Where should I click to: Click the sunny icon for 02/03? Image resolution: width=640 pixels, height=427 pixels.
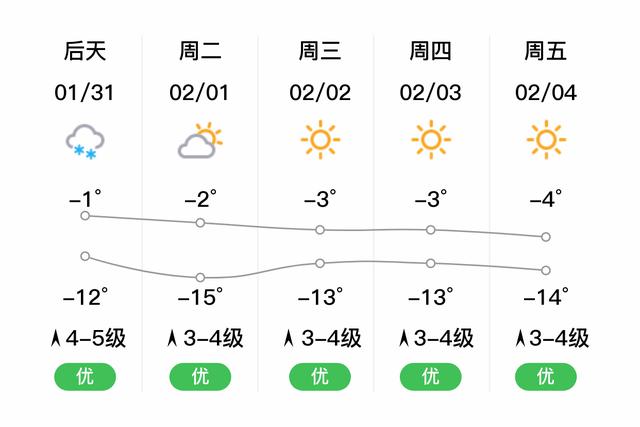[x=431, y=140]
